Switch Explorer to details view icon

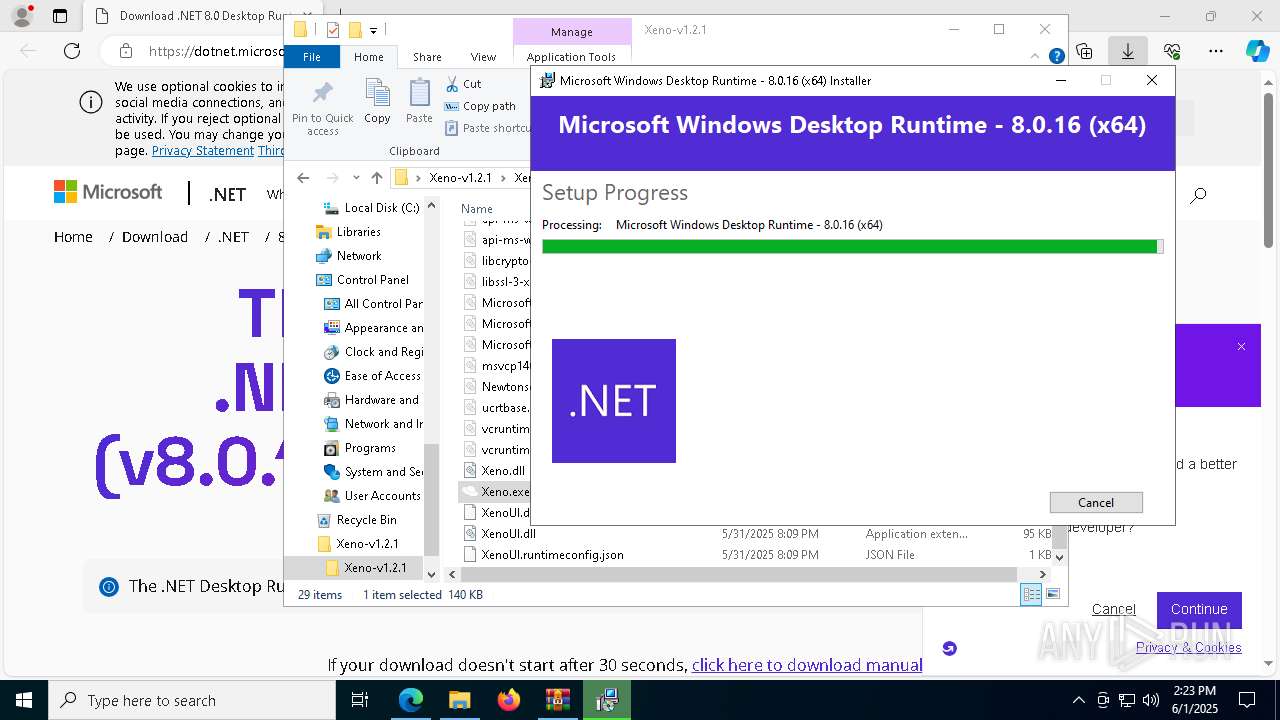point(1031,595)
